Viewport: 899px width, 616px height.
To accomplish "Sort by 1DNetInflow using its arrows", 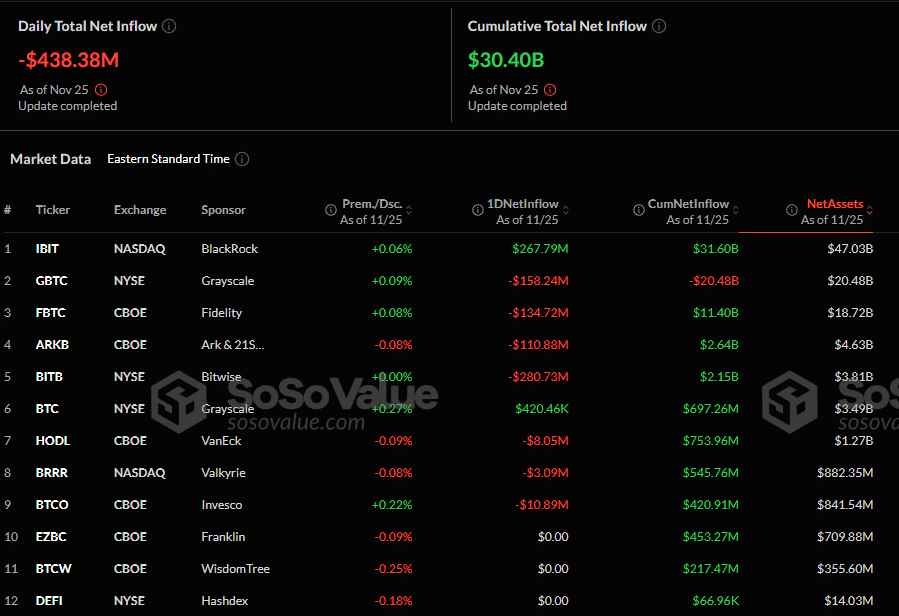I will coord(566,210).
